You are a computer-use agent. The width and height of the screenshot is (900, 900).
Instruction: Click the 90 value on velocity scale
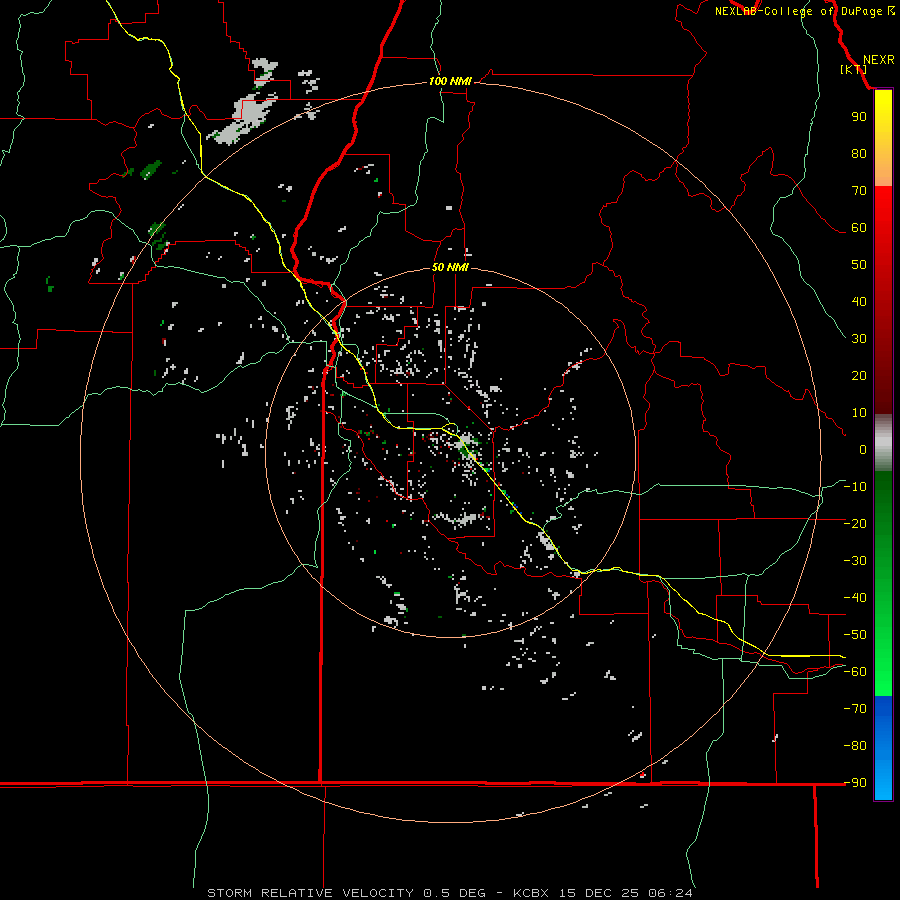point(859,117)
